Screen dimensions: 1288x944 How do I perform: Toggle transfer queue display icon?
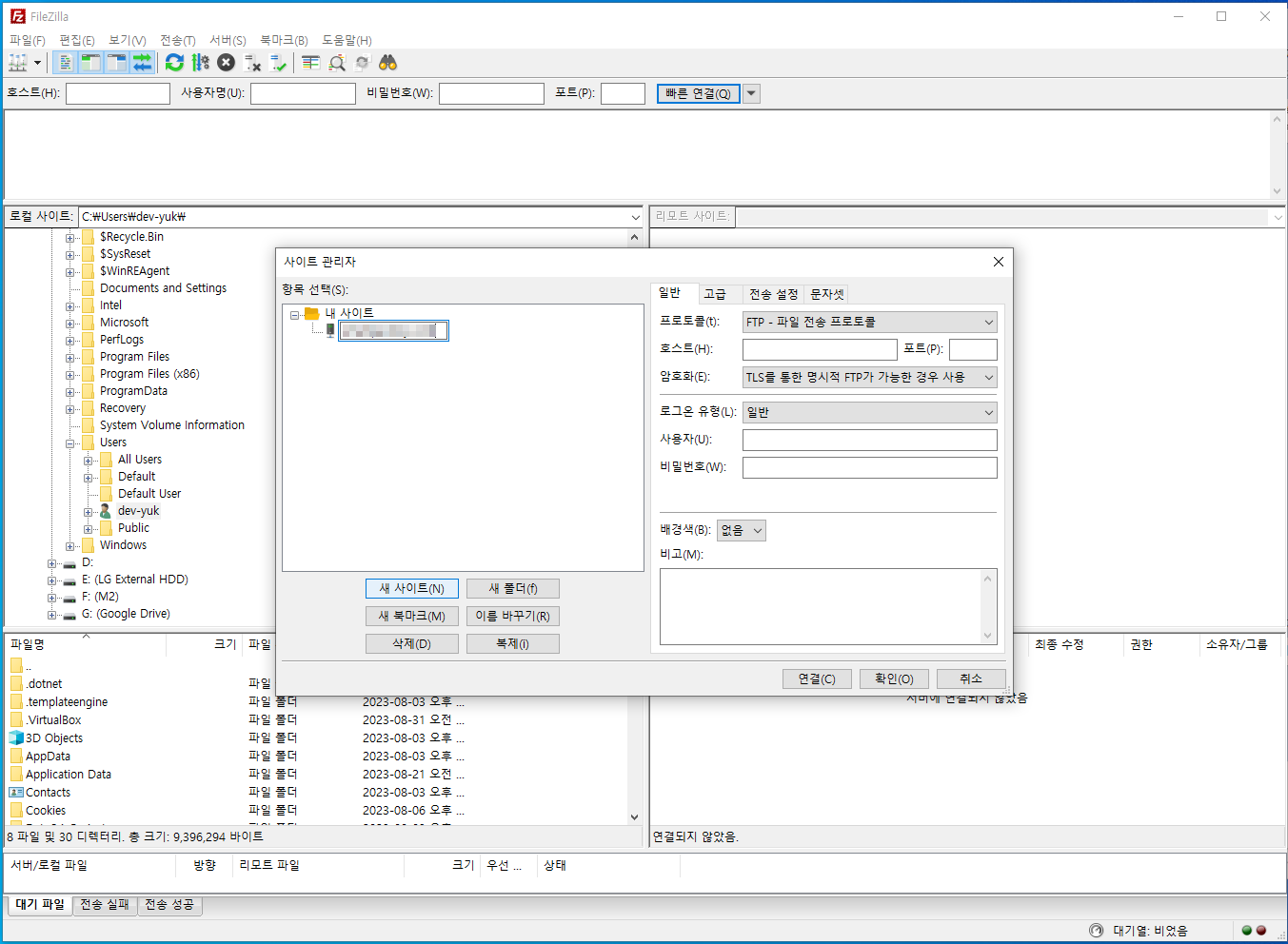pos(142,63)
